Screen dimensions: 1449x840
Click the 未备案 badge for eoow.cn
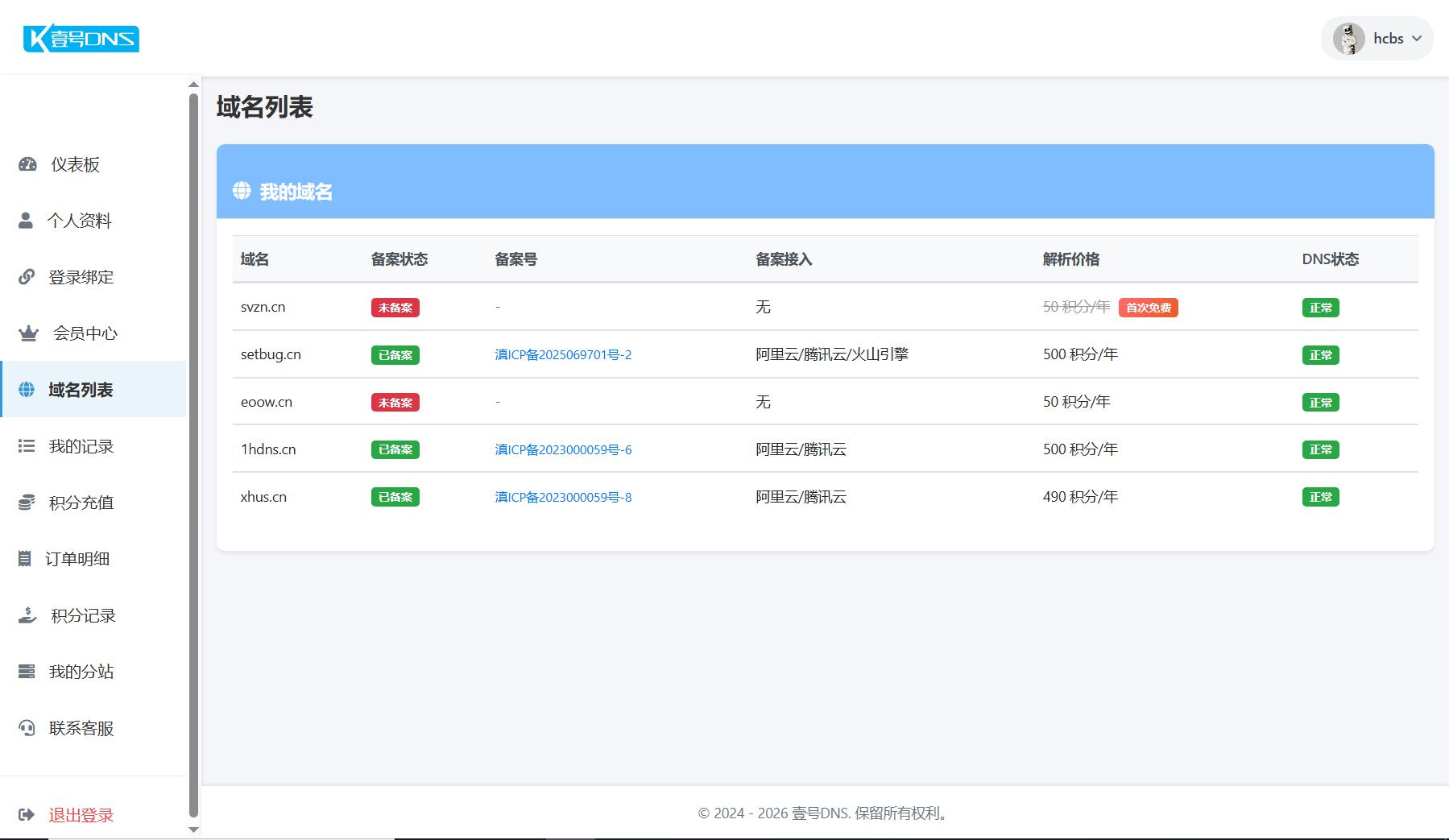coord(395,403)
